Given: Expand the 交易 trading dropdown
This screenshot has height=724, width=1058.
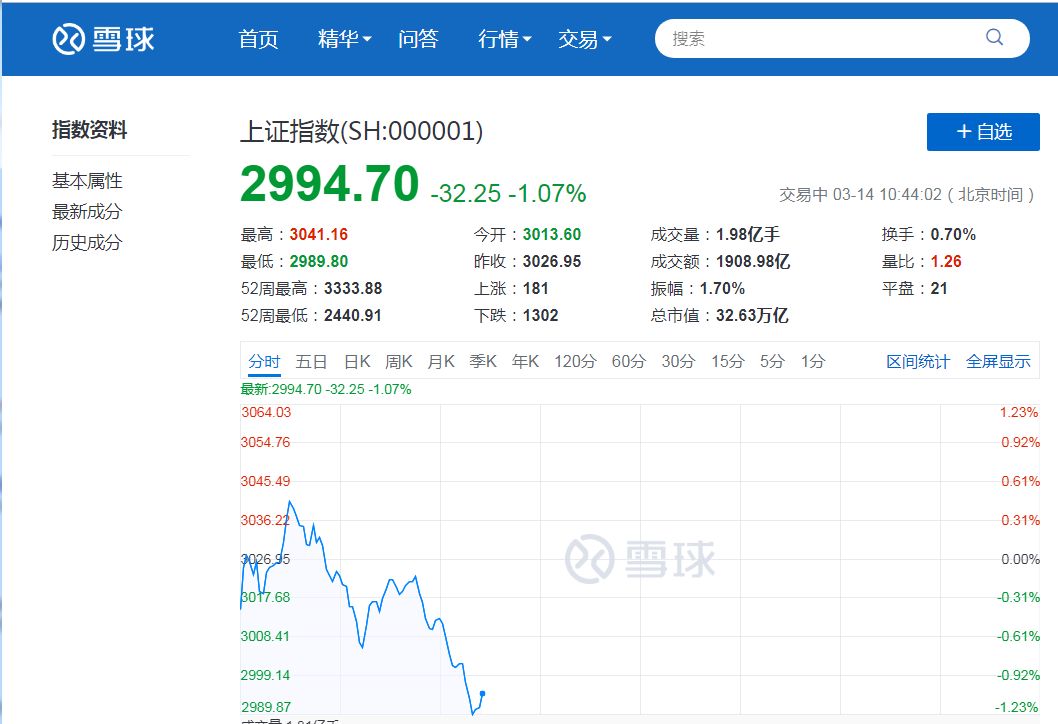Looking at the screenshot, I should click(x=585, y=39).
